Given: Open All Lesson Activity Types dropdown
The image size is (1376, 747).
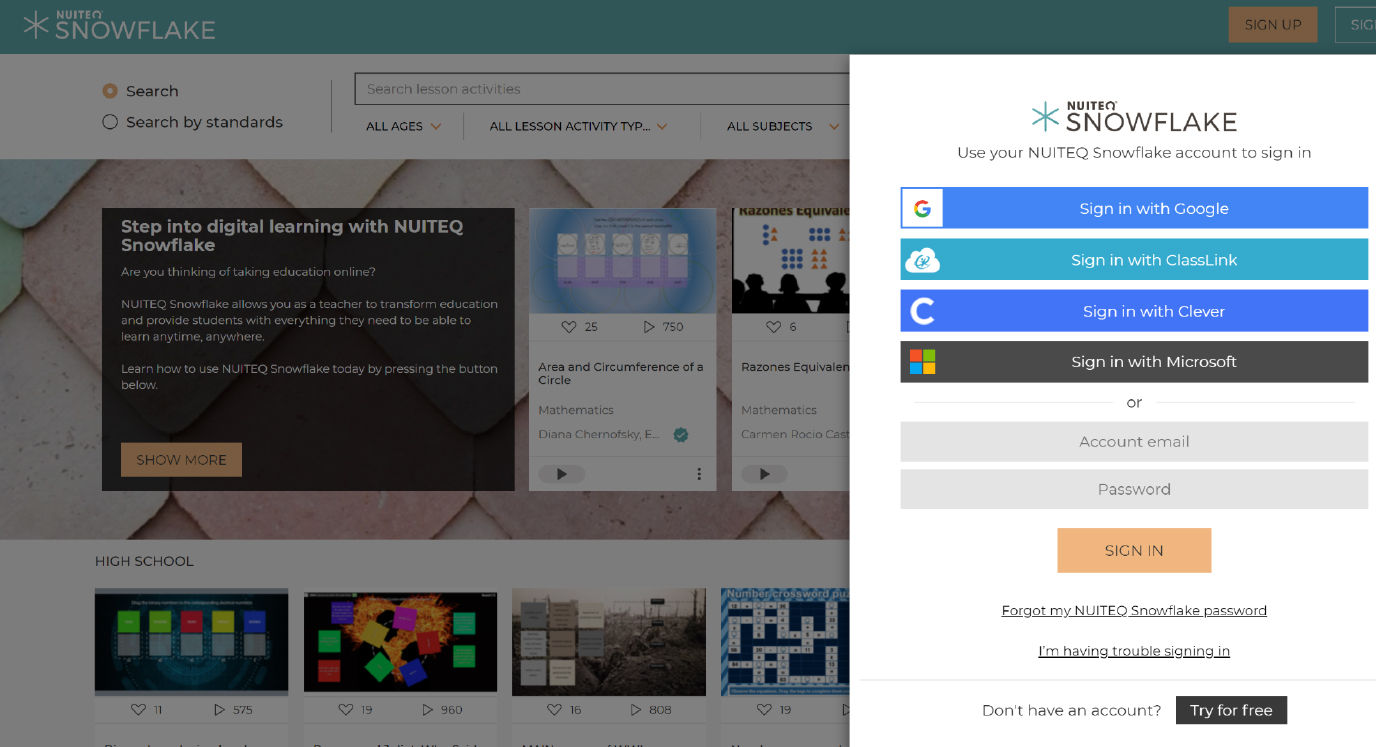Looking at the screenshot, I should (x=578, y=127).
